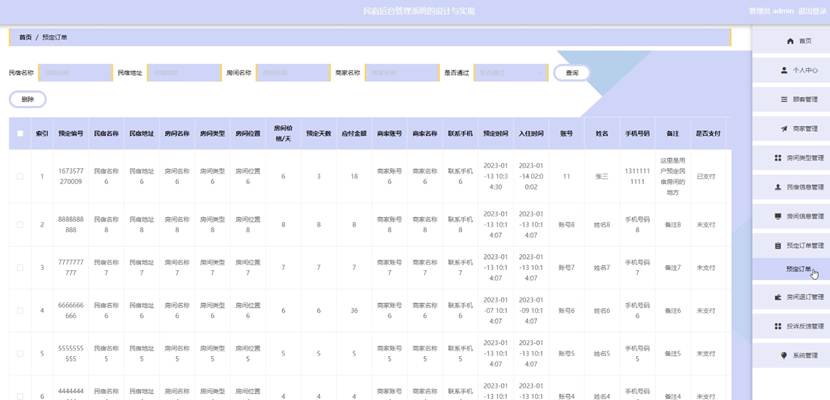Screen dimensions: 830x400
Task: Click the 备注5 remark cell
Action: pyautogui.click(x=673, y=353)
